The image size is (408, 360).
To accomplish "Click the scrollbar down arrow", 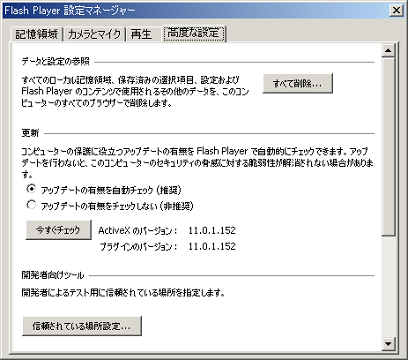I will point(388,343).
